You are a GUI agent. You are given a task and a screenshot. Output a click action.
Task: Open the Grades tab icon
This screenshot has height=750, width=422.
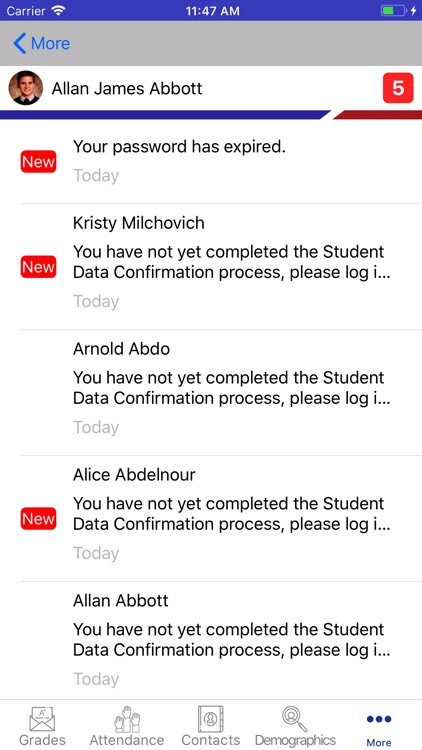[42, 719]
